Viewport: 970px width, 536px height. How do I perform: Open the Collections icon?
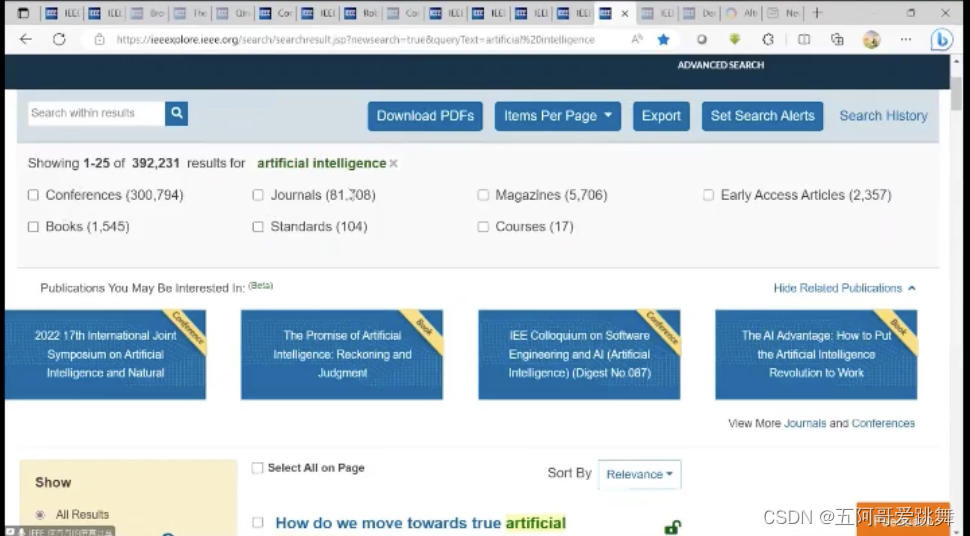(837, 40)
